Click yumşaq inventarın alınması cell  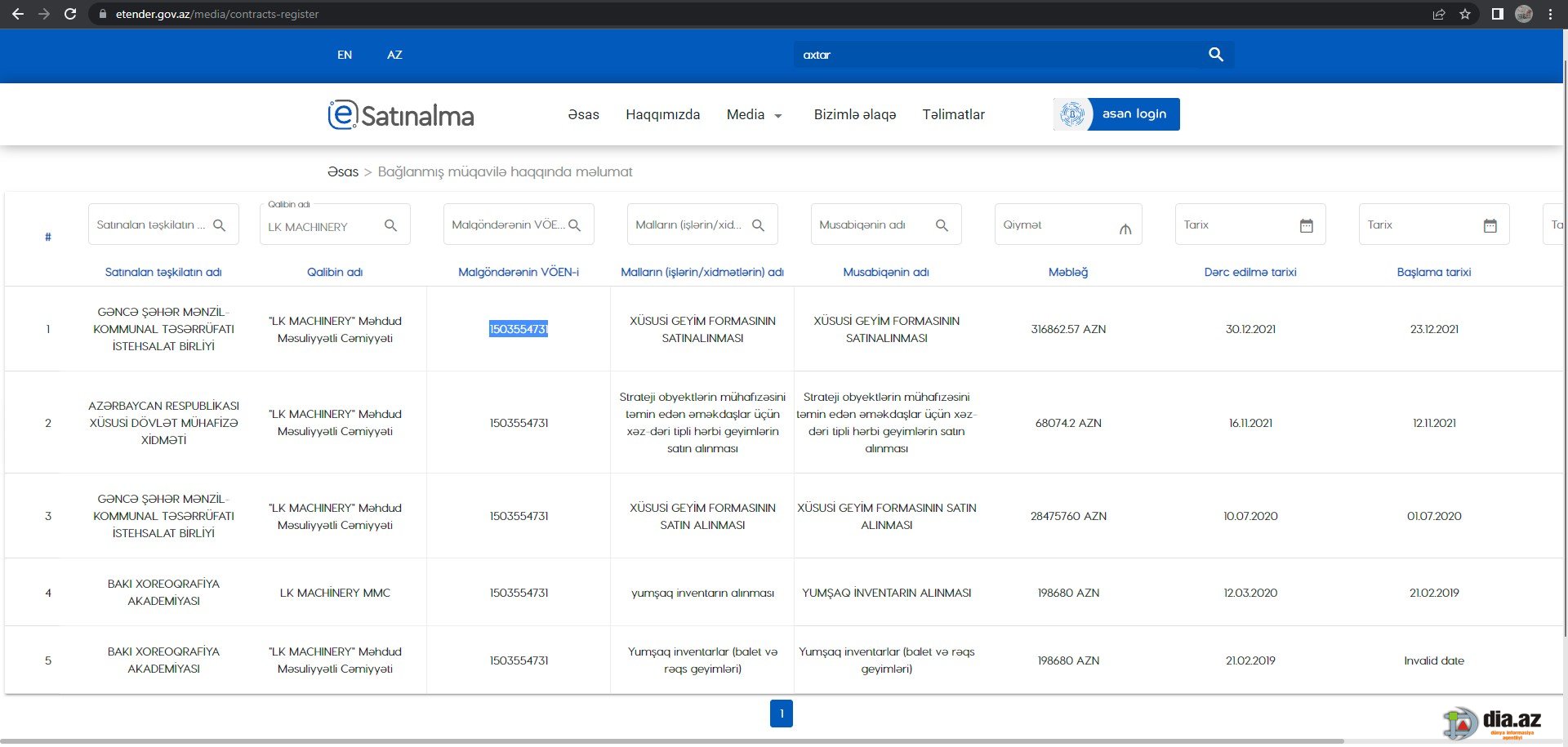[x=702, y=593]
